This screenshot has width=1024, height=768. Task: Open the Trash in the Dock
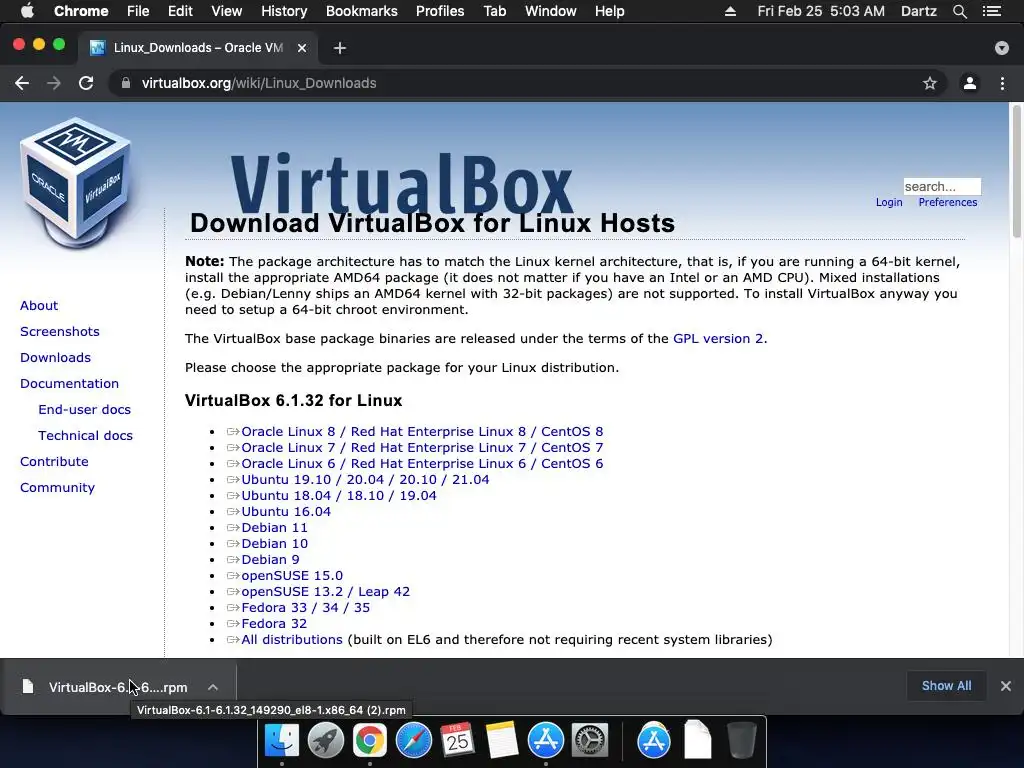click(x=742, y=741)
